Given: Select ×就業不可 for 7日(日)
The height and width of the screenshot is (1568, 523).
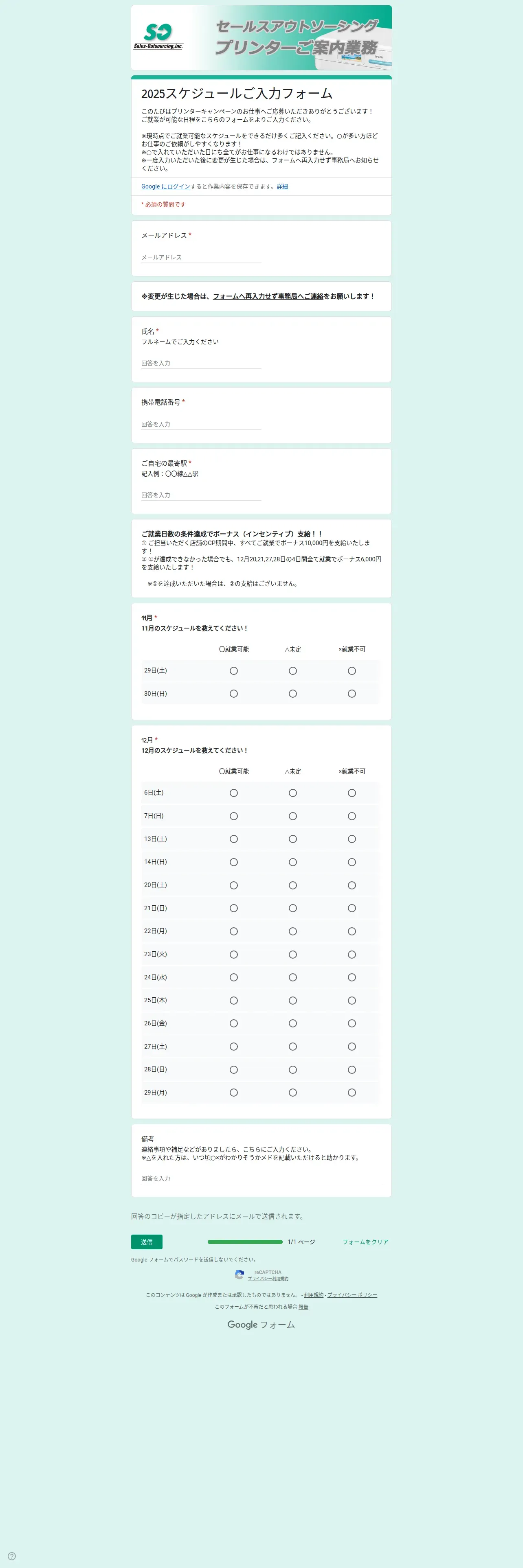Looking at the screenshot, I should point(352,816).
